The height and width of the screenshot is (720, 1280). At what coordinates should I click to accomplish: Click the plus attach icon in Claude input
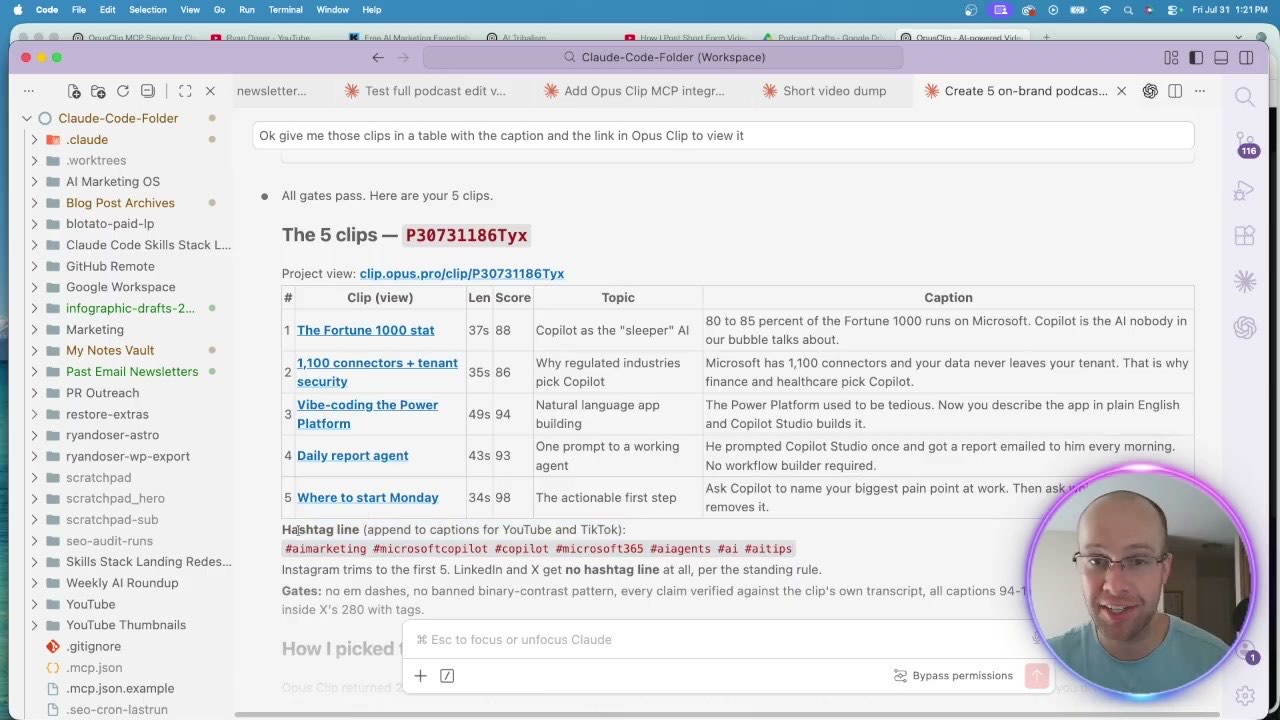coord(420,676)
